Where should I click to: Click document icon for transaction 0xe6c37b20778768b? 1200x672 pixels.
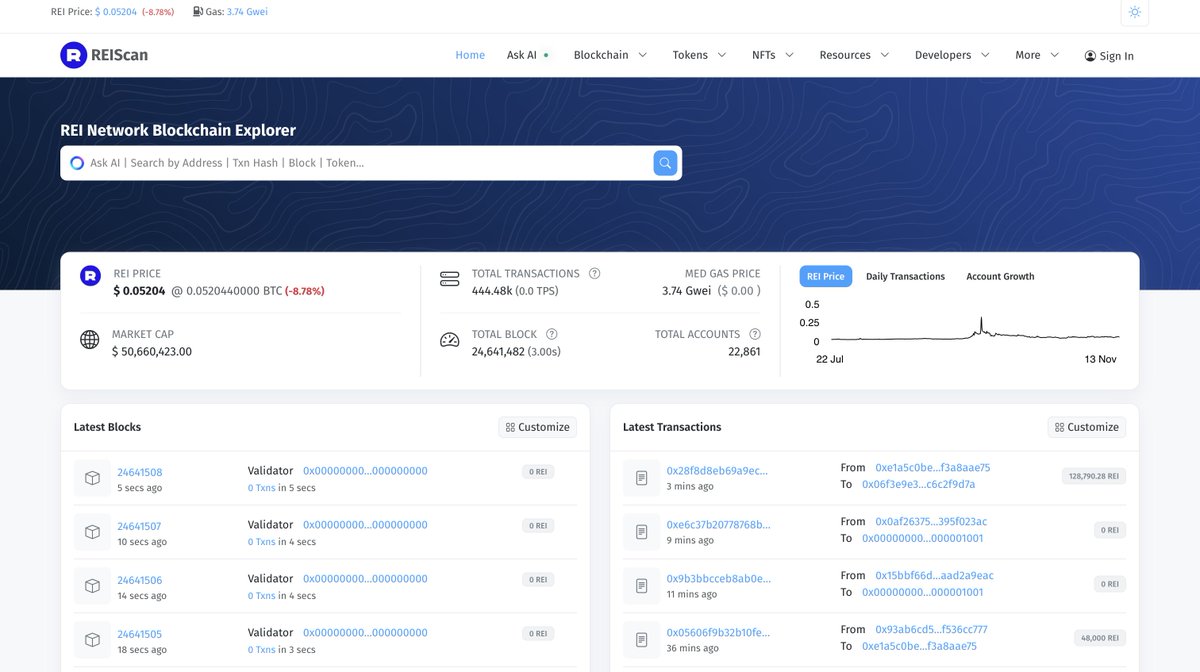(x=641, y=533)
